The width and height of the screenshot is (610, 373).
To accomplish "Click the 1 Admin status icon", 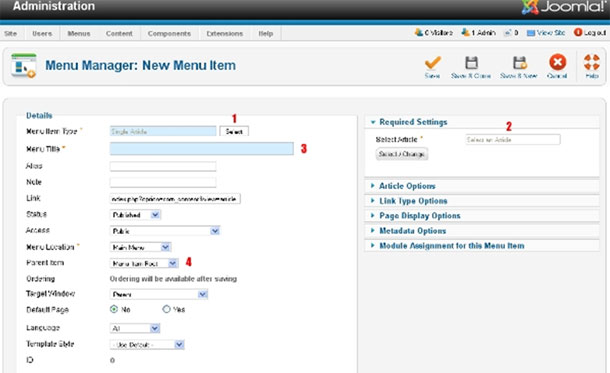I will click(x=465, y=32).
